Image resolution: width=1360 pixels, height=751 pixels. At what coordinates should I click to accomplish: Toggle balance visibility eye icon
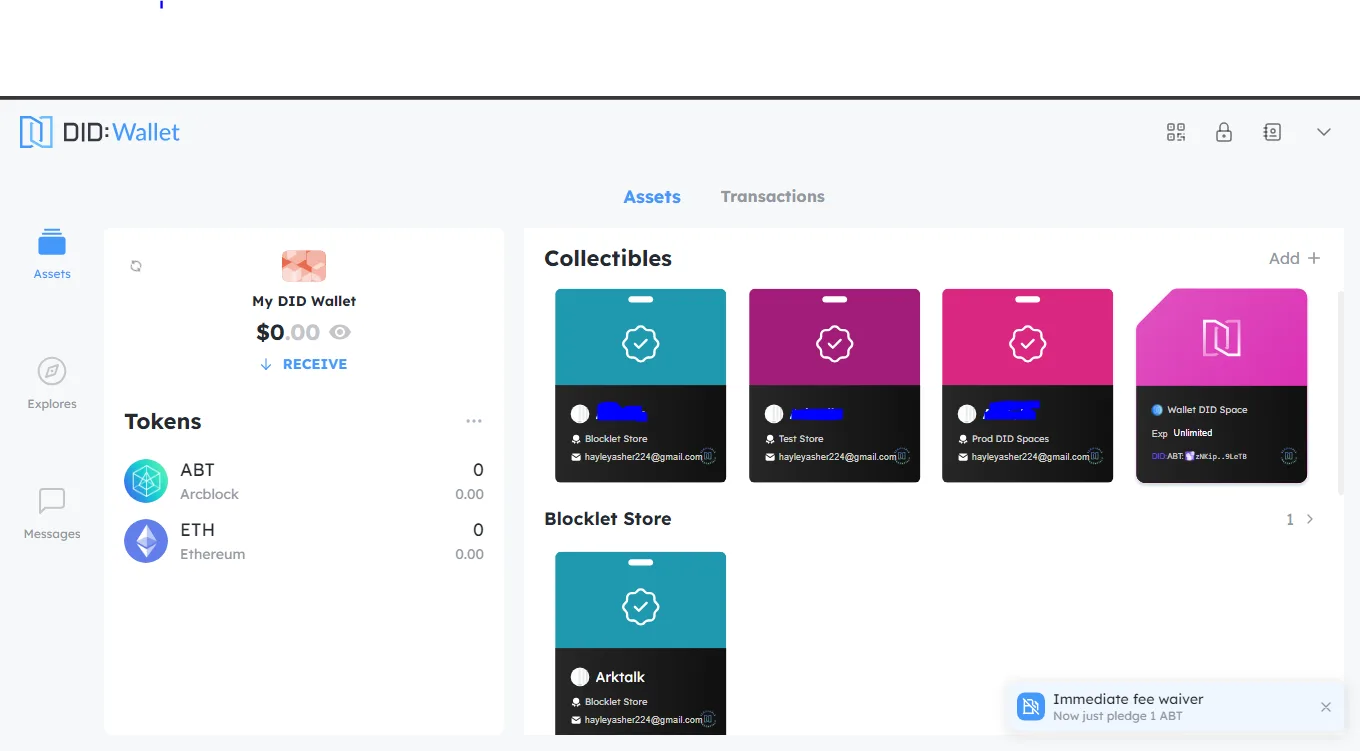(341, 332)
